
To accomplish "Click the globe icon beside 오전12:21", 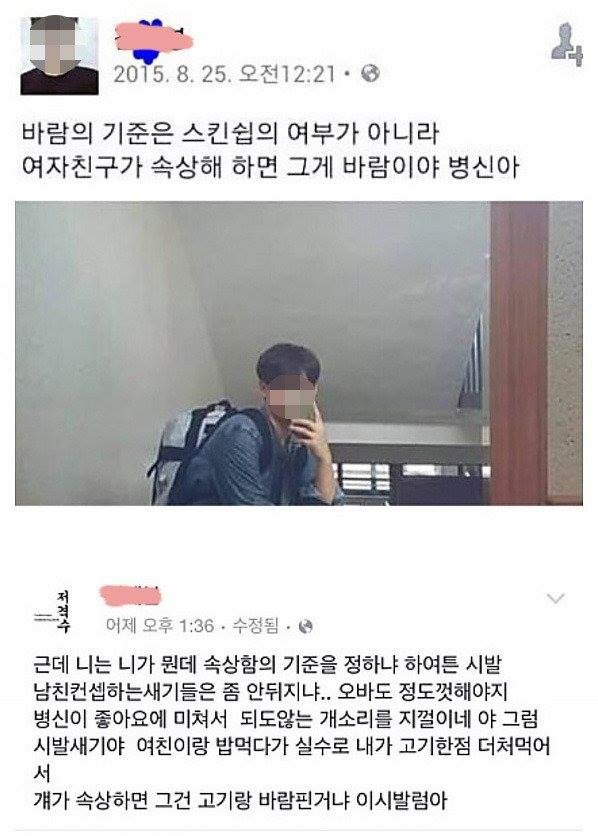I will 370,73.
